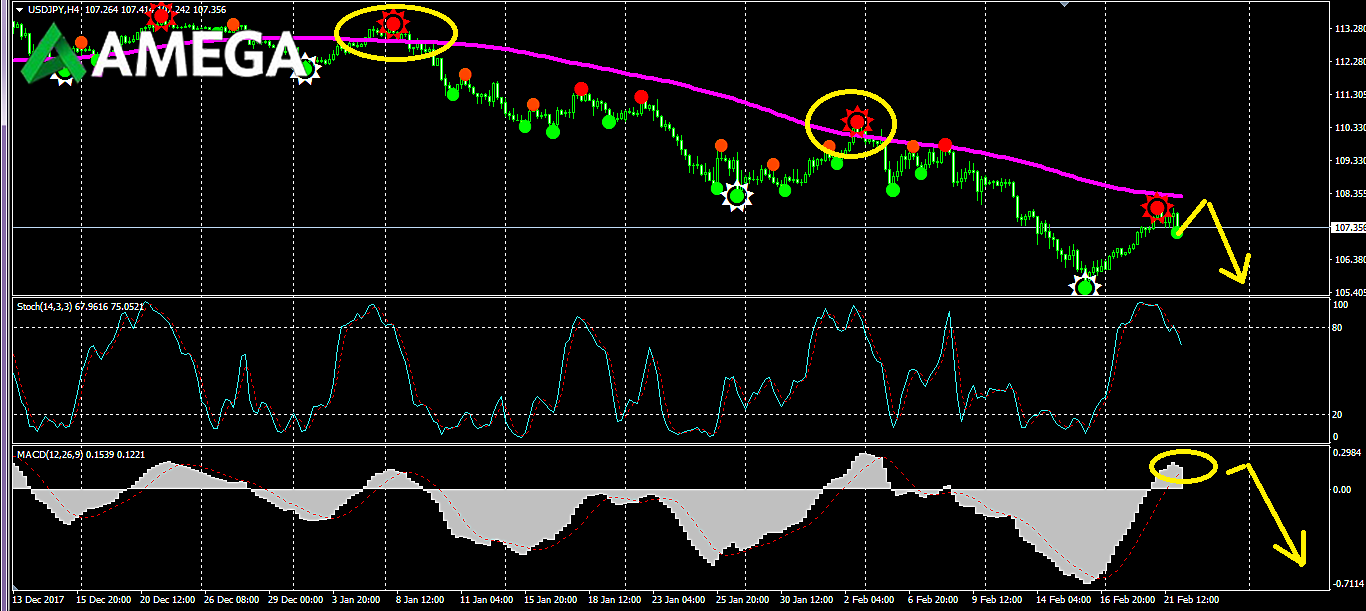The height and width of the screenshot is (611, 1366).
Task: Select the red sun signal inside second yellow ellipse
Action: (x=857, y=122)
